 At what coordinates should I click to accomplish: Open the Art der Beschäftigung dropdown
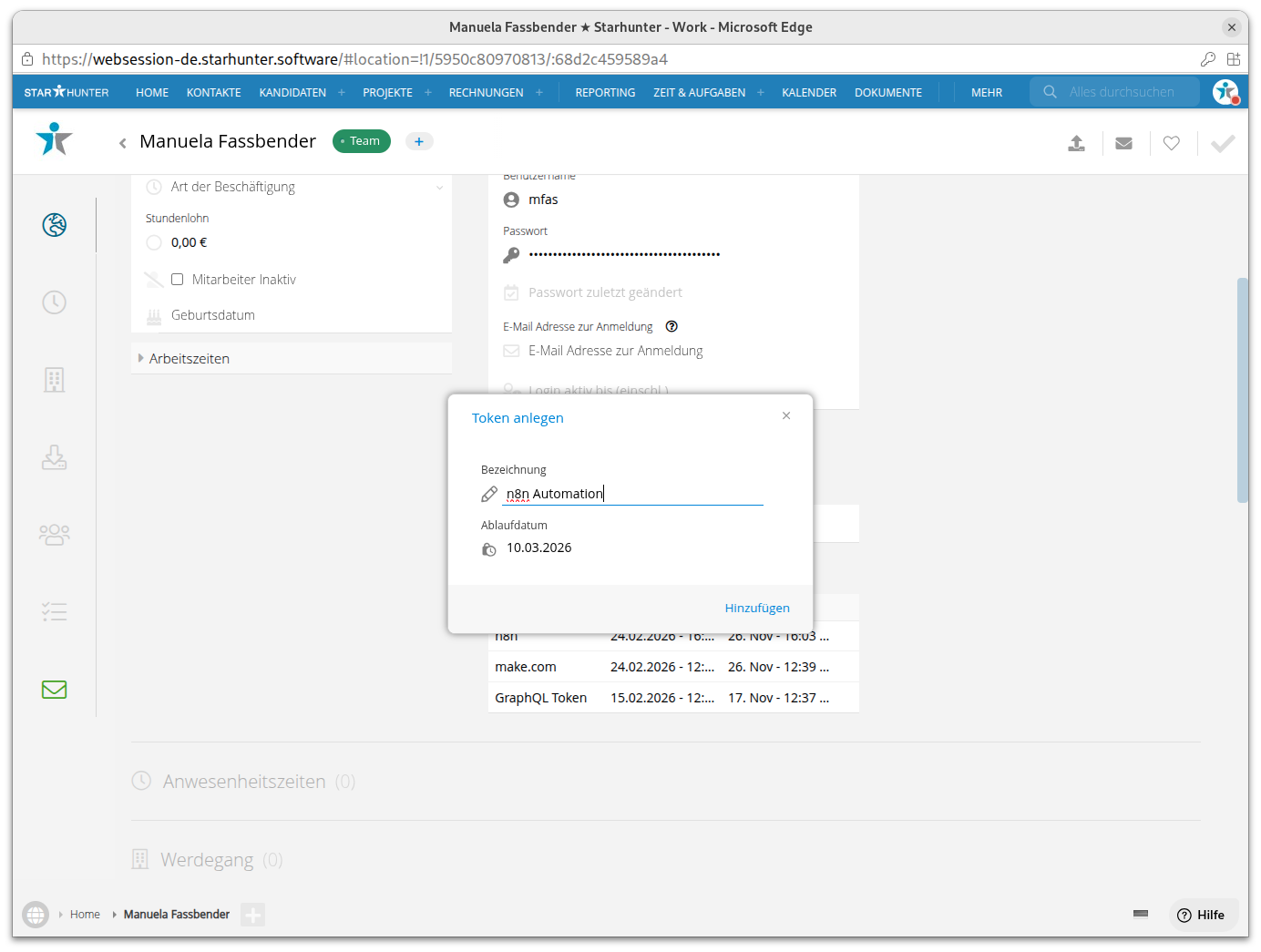pos(295,187)
